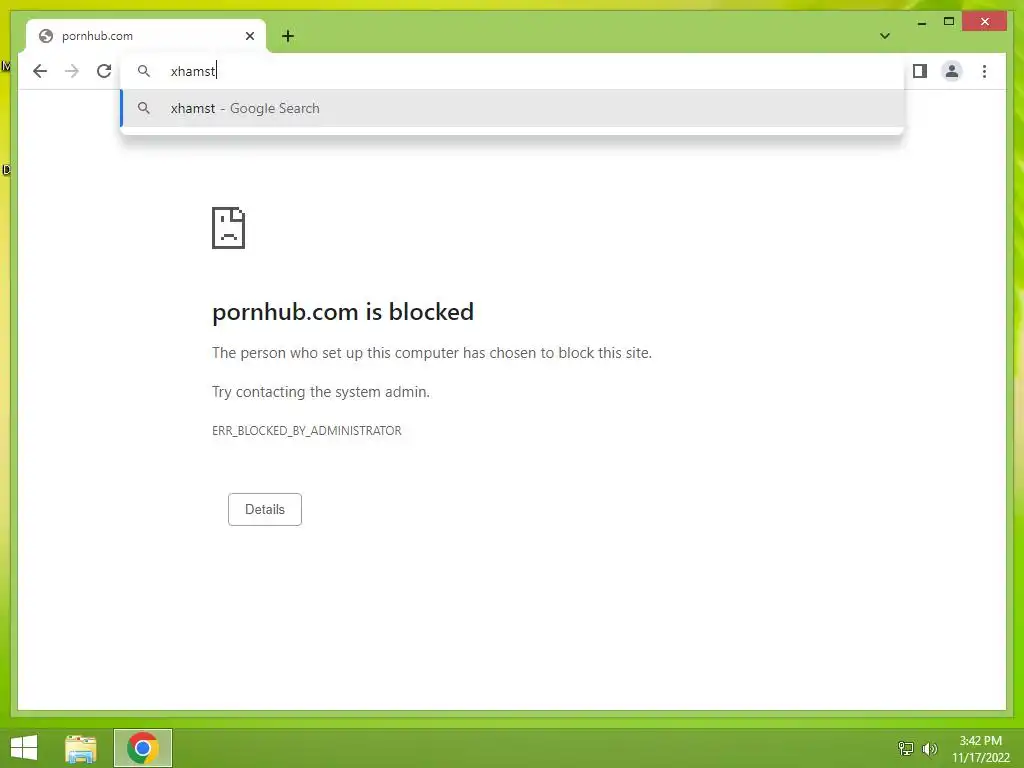Open a new tab with the plus button
The image size is (1024, 768).
(x=288, y=36)
